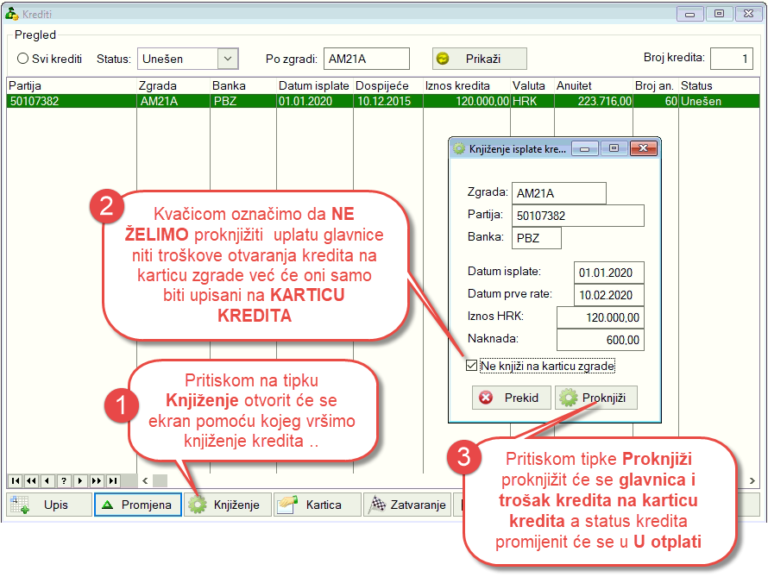
Task: Close the Knjiženje isplate kredita dialog
Action: pyautogui.click(x=643, y=148)
